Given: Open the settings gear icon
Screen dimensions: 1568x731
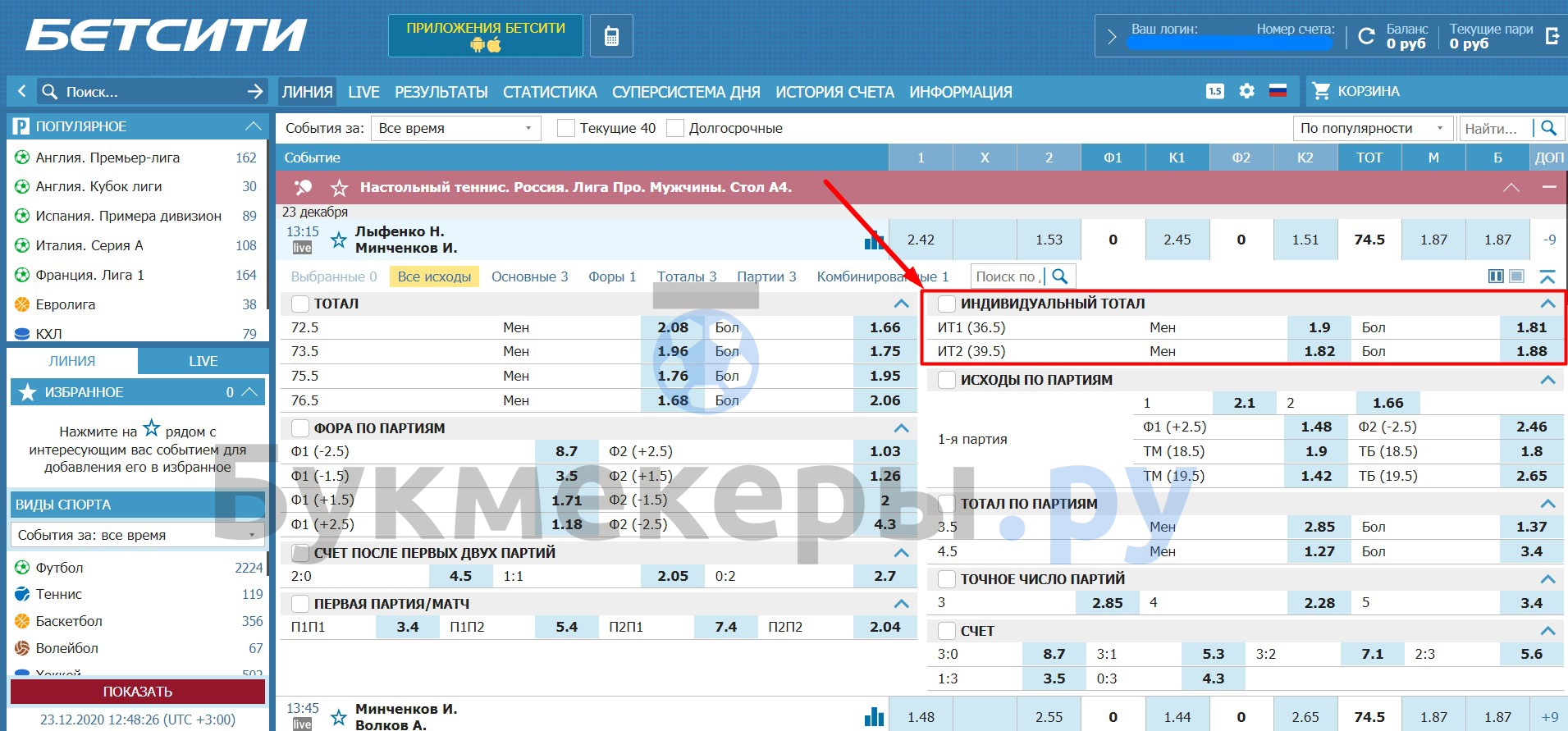Looking at the screenshot, I should click(1246, 91).
